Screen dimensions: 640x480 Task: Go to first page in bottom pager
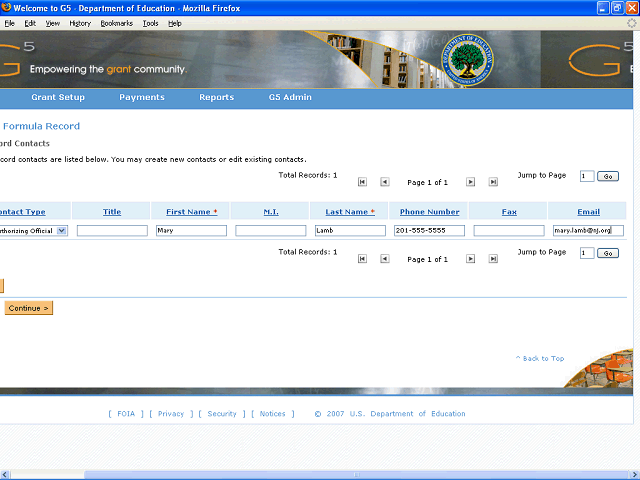(x=362, y=259)
